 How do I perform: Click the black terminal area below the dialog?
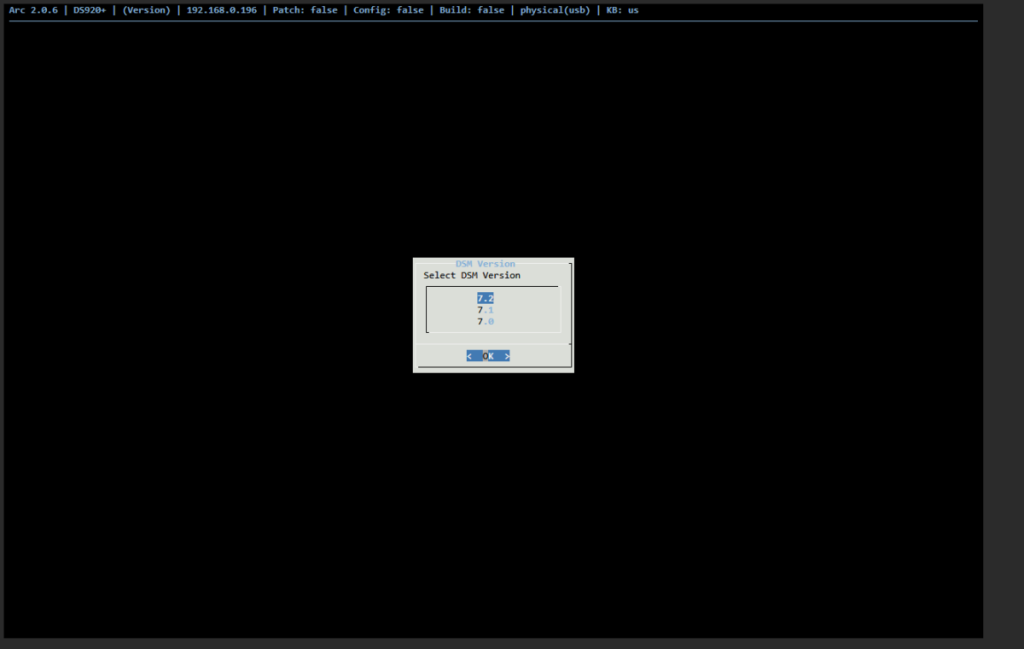tap(490, 500)
